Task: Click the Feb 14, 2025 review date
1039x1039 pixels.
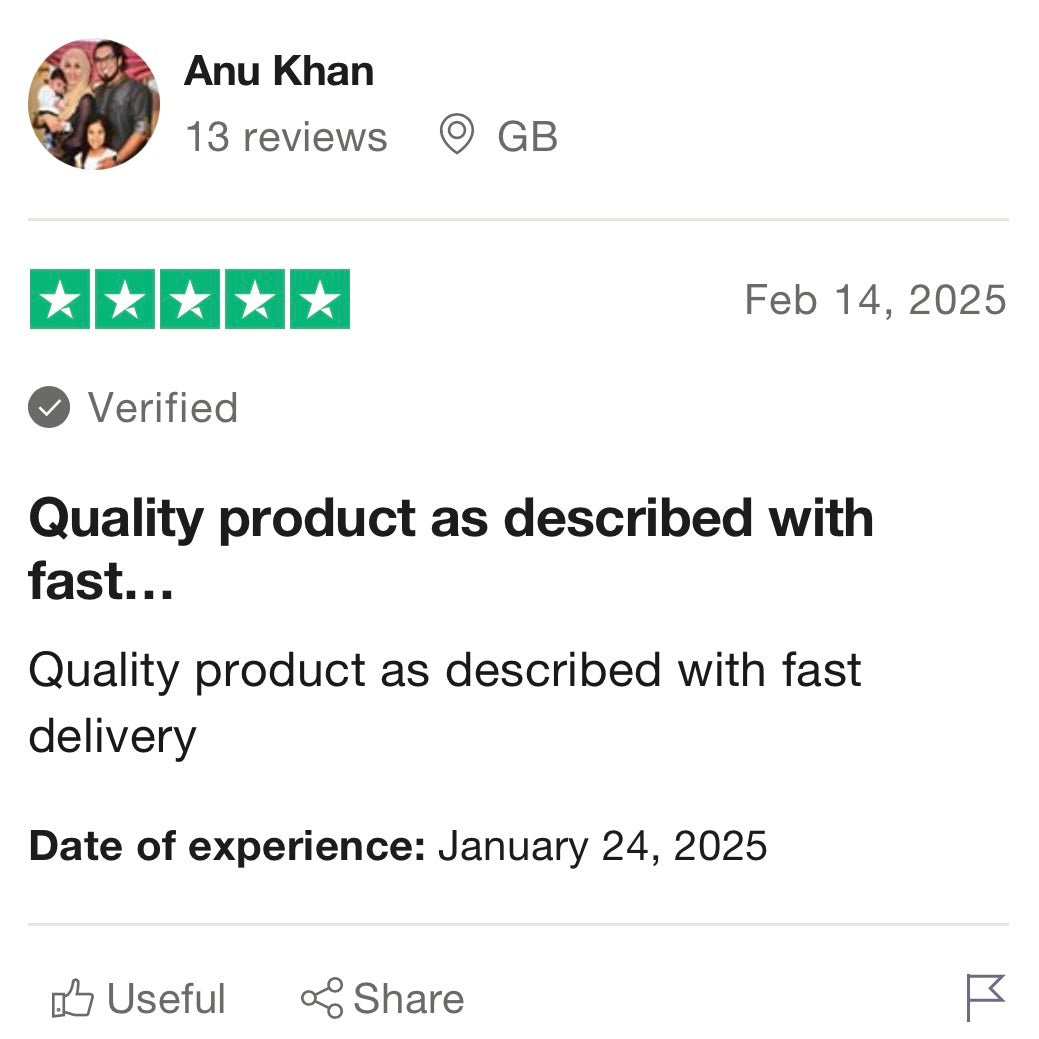Action: coord(875,300)
